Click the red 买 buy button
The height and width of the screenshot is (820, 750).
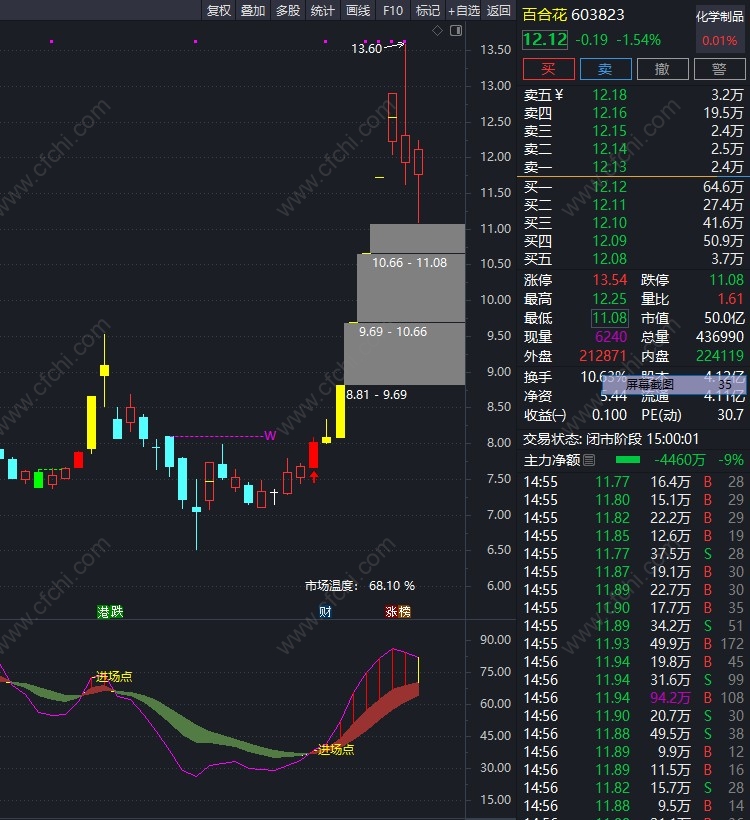pyautogui.click(x=549, y=69)
